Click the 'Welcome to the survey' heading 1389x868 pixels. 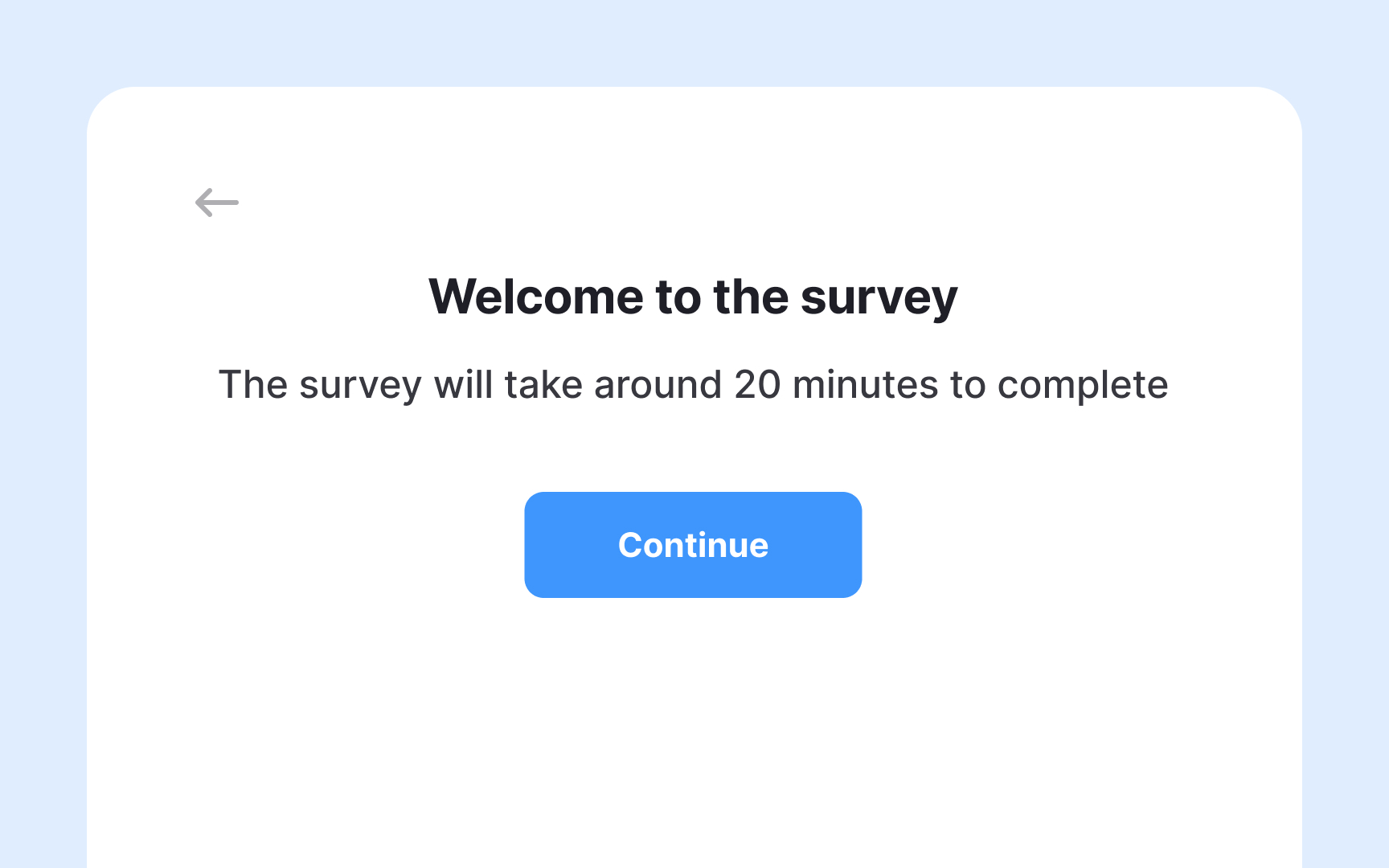click(693, 297)
